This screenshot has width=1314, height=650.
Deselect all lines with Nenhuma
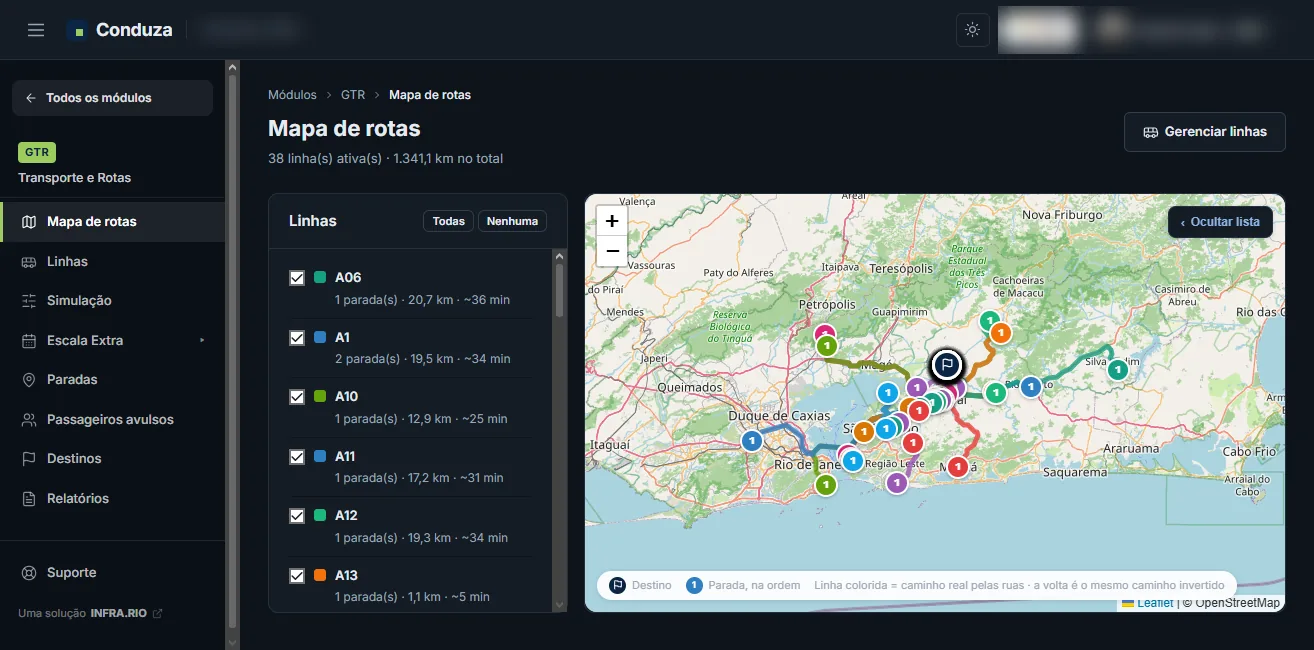pyautogui.click(x=512, y=221)
